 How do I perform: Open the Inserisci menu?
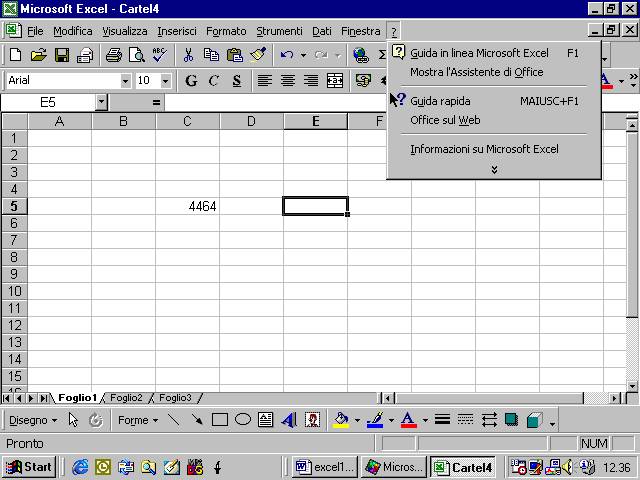[177, 31]
